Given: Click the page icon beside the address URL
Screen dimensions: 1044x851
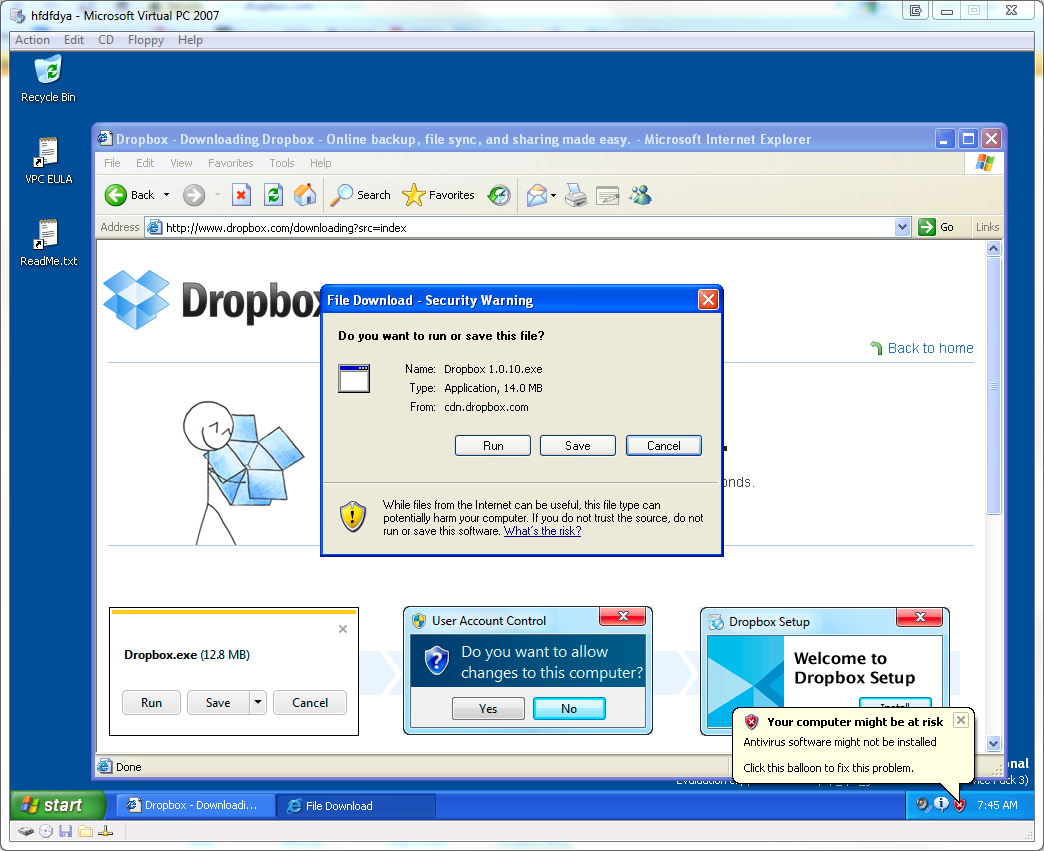Looking at the screenshot, I should click(154, 227).
